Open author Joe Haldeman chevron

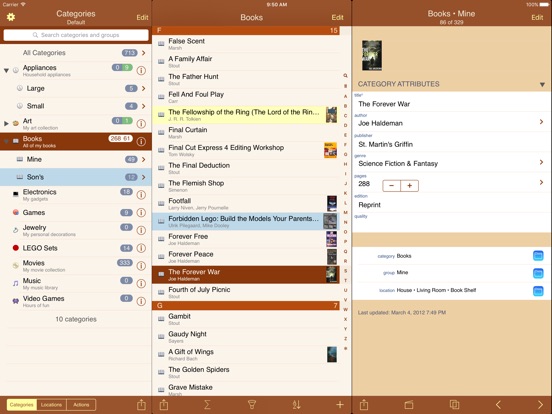coord(541,122)
